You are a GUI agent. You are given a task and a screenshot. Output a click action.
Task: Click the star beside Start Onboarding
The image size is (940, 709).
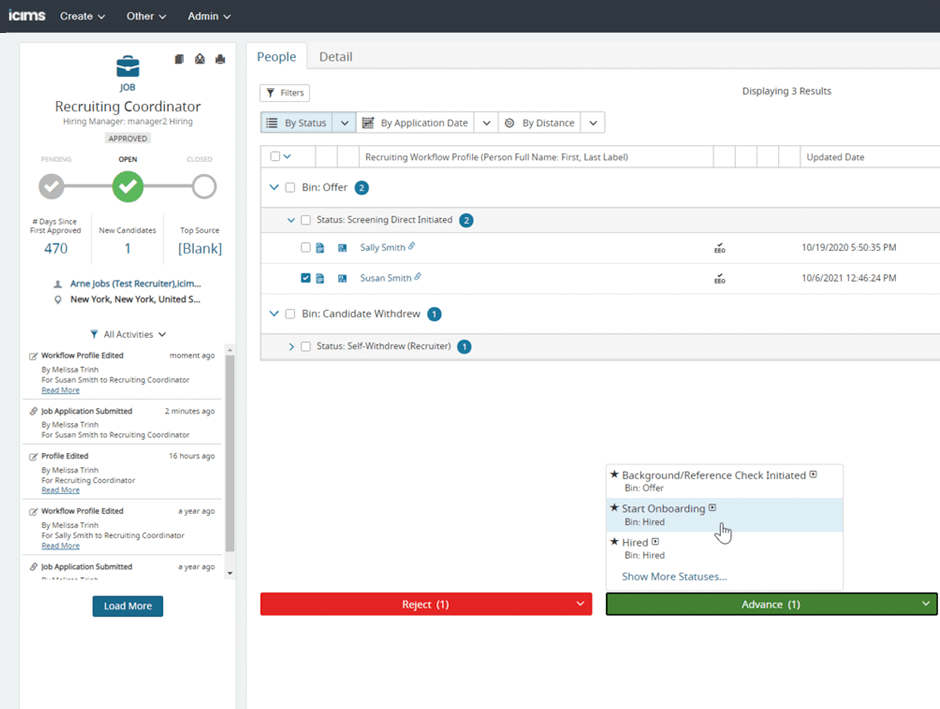click(614, 508)
